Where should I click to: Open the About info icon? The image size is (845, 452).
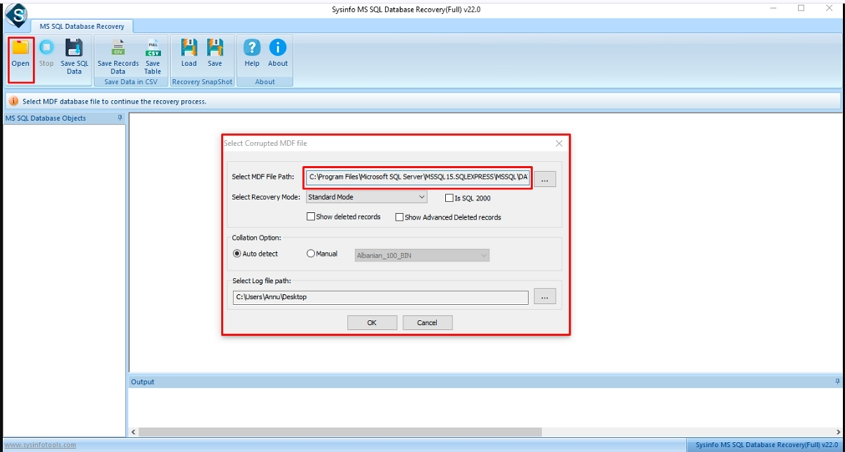tap(278, 49)
